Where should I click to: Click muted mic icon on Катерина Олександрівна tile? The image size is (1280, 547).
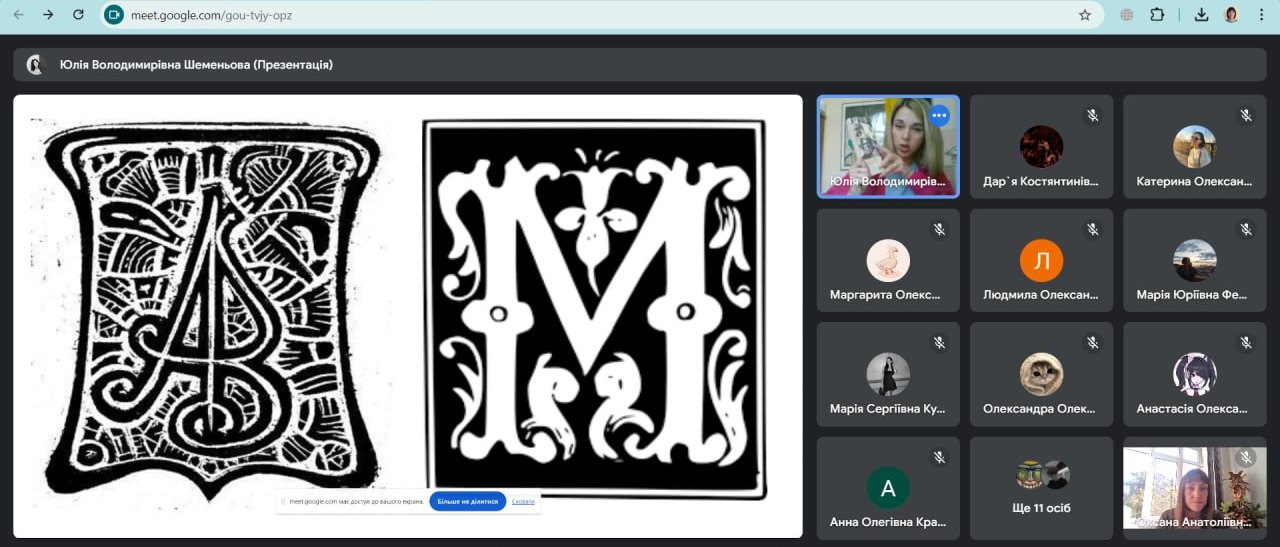point(1246,115)
